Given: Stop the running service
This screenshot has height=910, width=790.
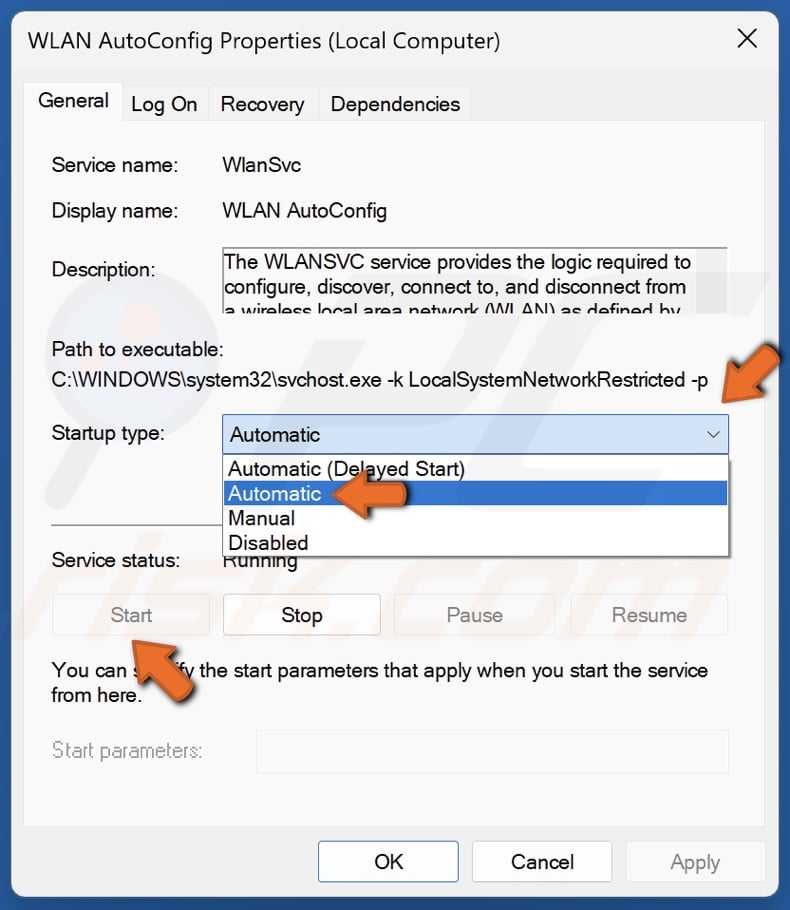Looking at the screenshot, I should (301, 614).
